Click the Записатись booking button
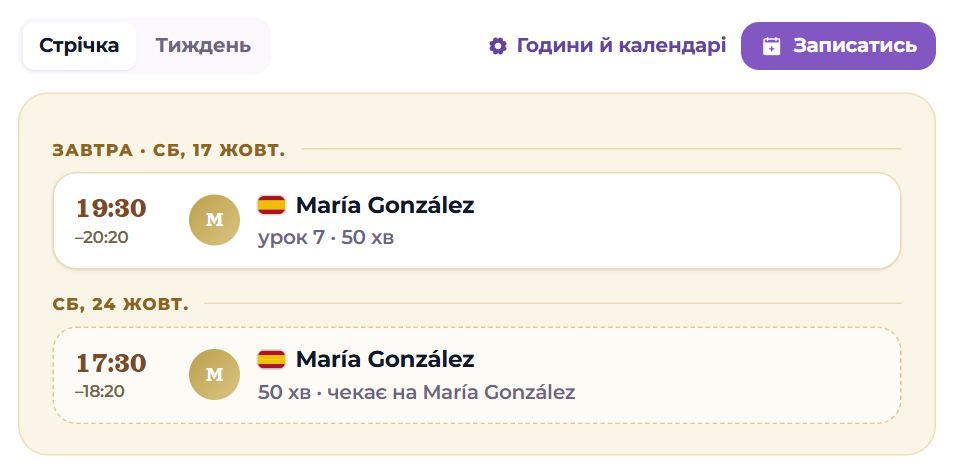This screenshot has height=473, width=954. [838, 46]
